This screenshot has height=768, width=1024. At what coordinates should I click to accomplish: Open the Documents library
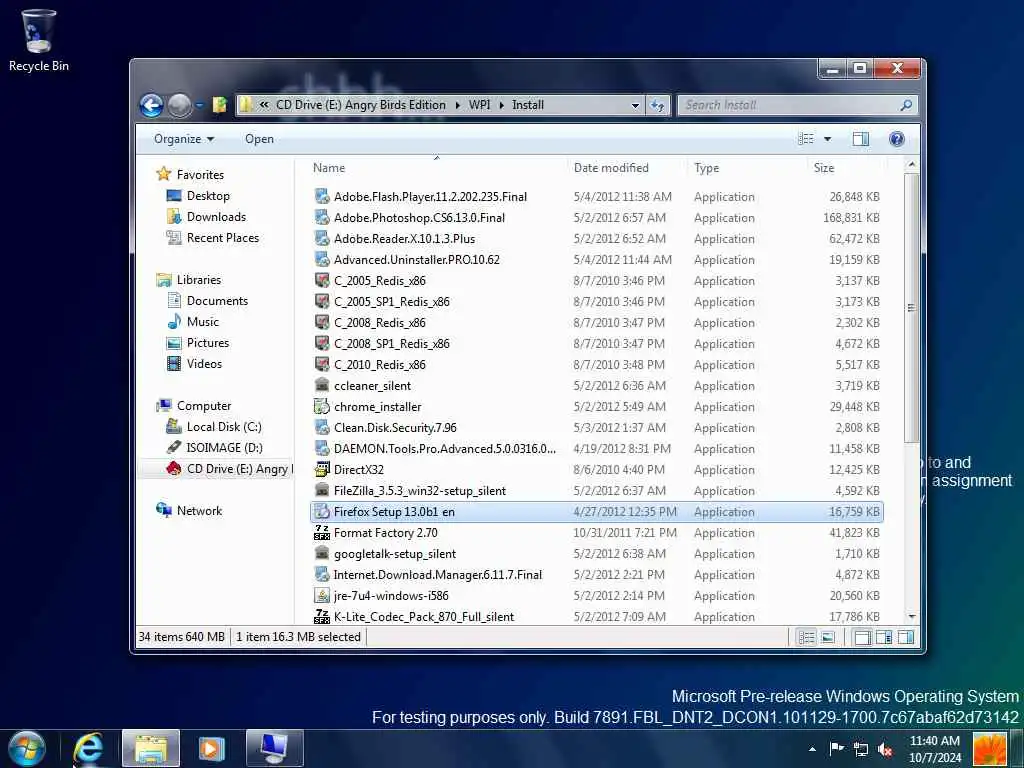pyautogui.click(x=217, y=301)
